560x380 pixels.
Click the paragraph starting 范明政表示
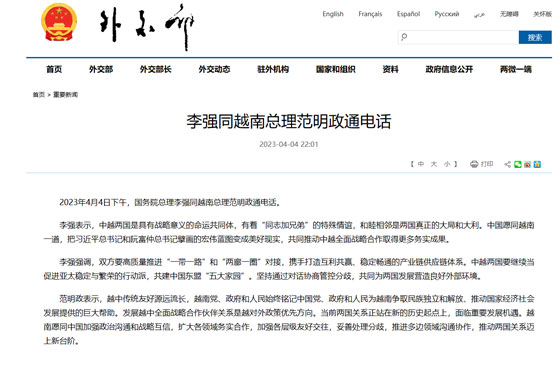289,320
